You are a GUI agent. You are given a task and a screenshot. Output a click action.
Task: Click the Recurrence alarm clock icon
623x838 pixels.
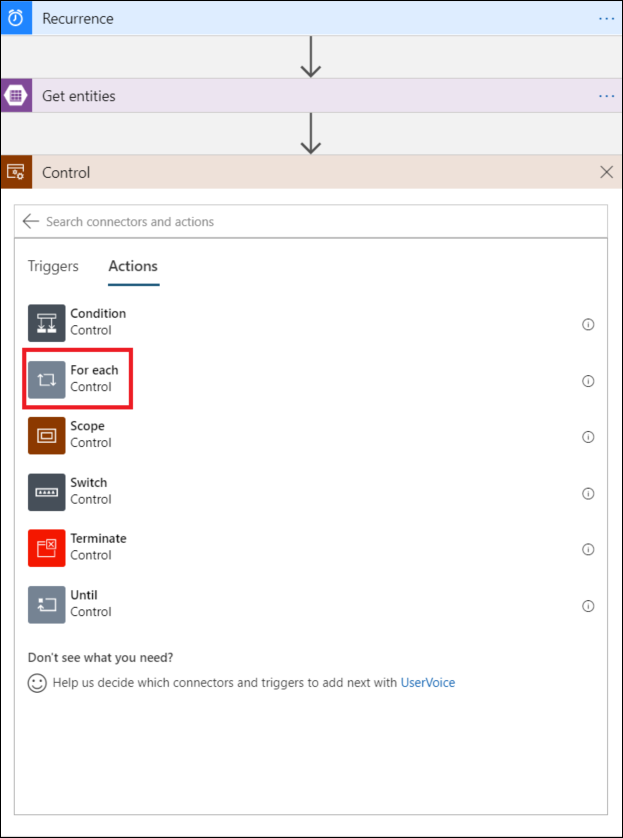click(x=16, y=18)
